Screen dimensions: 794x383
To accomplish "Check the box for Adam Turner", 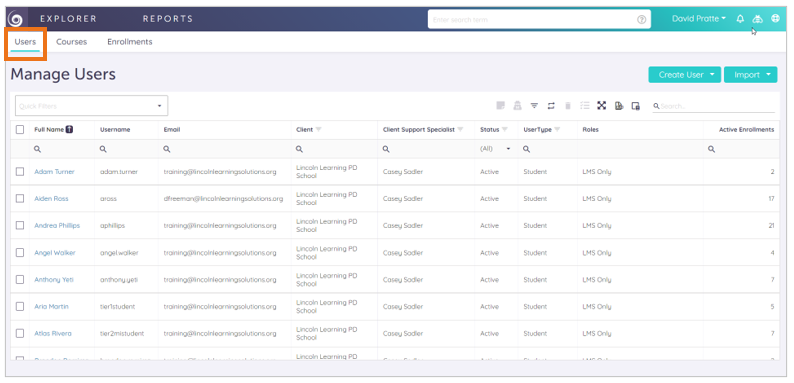I will (x=20, y=172).
